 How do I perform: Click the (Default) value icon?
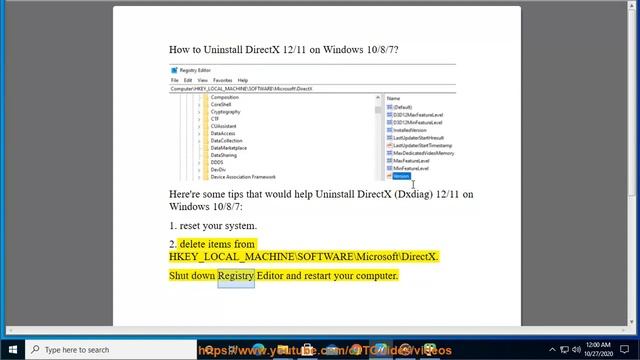tap(389, 107)
